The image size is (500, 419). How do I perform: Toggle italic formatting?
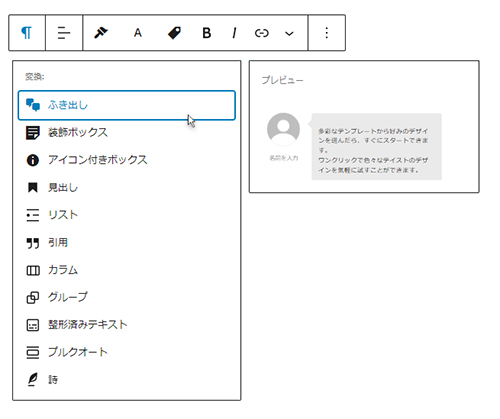tap(234, 33)
